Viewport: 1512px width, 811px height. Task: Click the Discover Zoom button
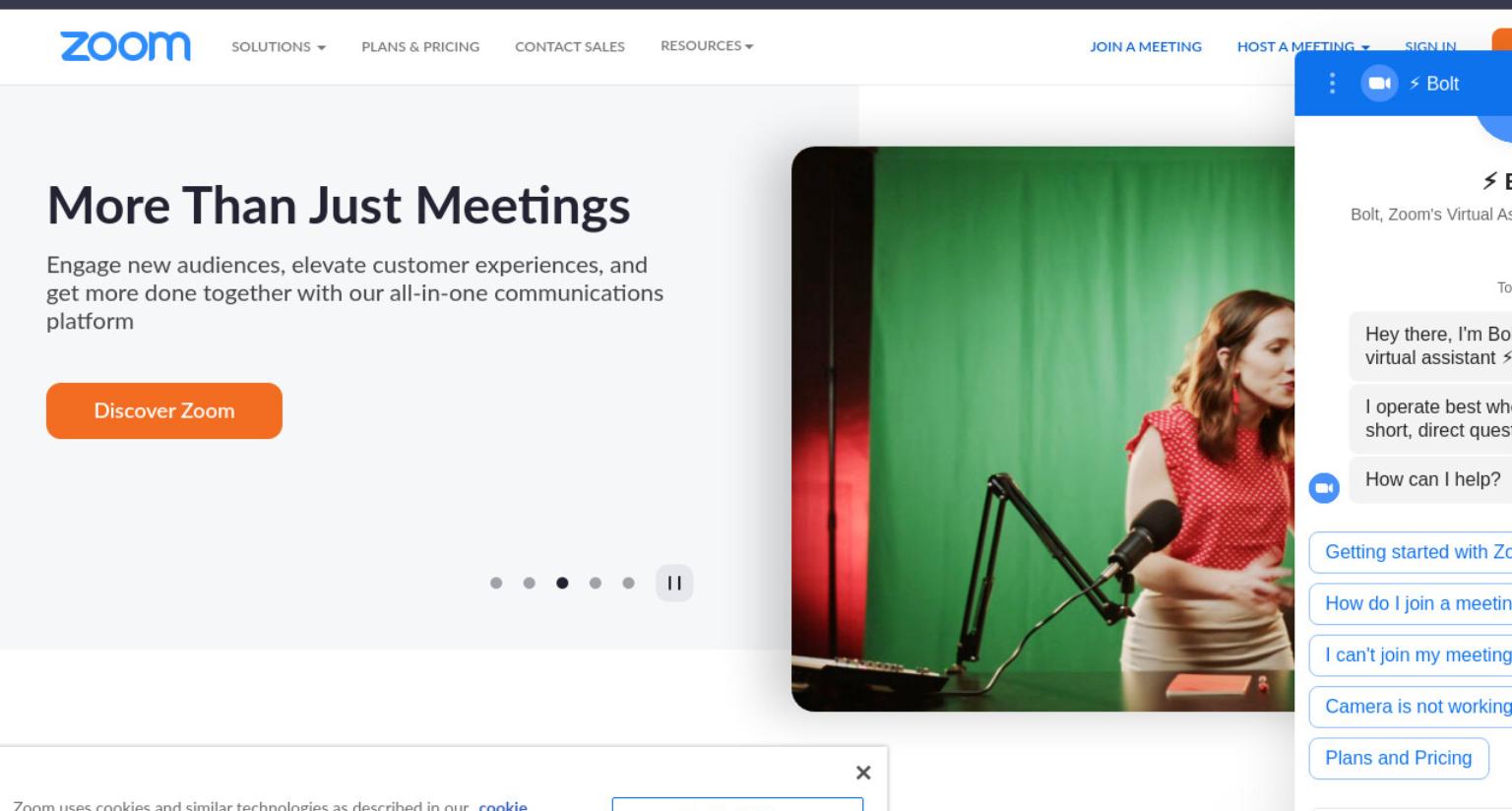[x=164, y=410]
